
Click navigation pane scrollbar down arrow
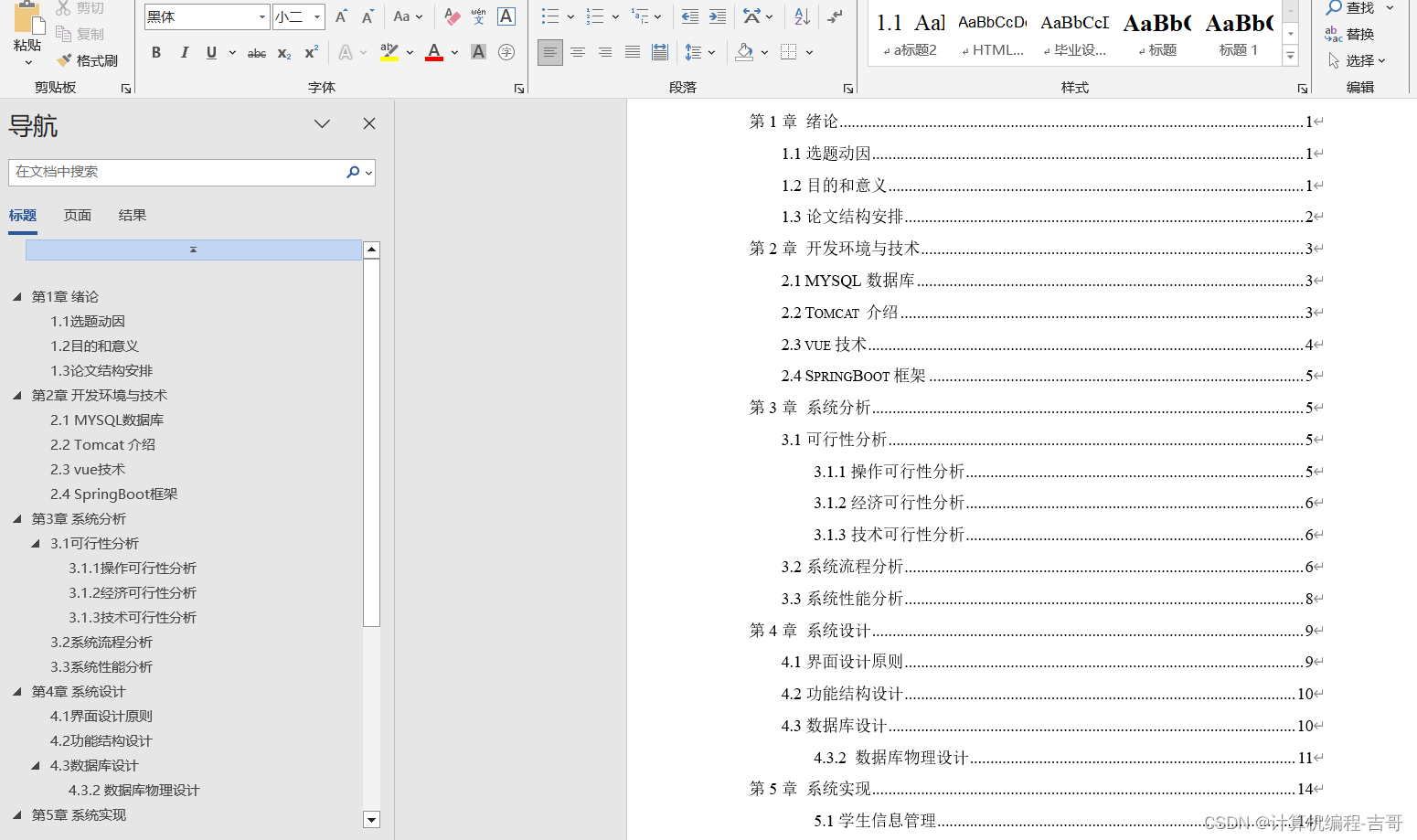[x=371, y=820]
